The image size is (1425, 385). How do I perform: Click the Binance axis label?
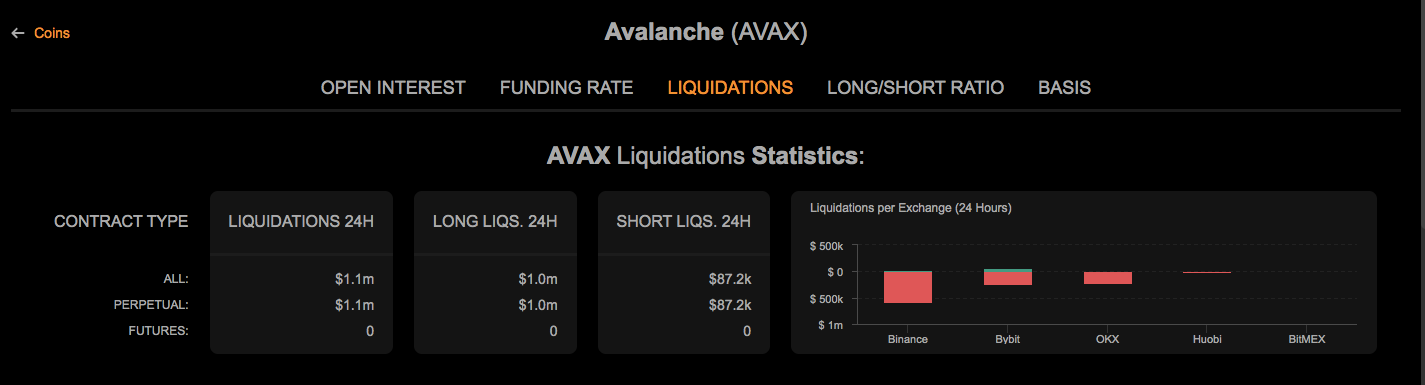coord(908,339)
